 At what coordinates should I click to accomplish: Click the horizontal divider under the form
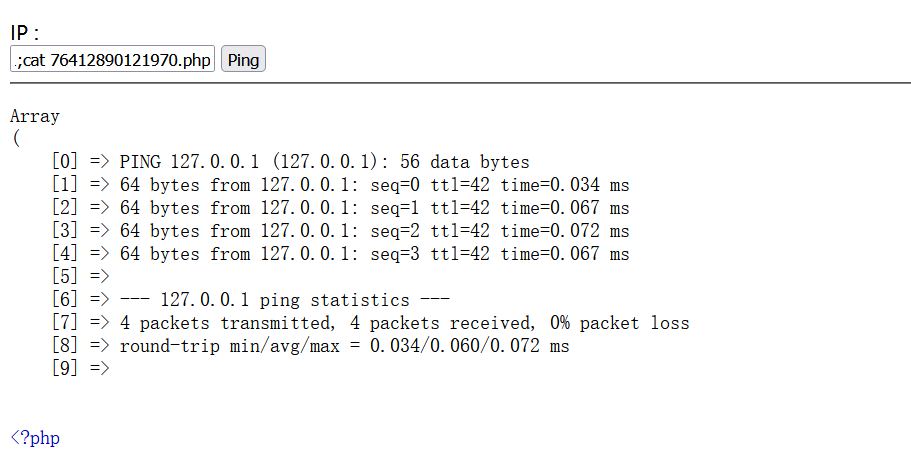click(x=460, y=83)
